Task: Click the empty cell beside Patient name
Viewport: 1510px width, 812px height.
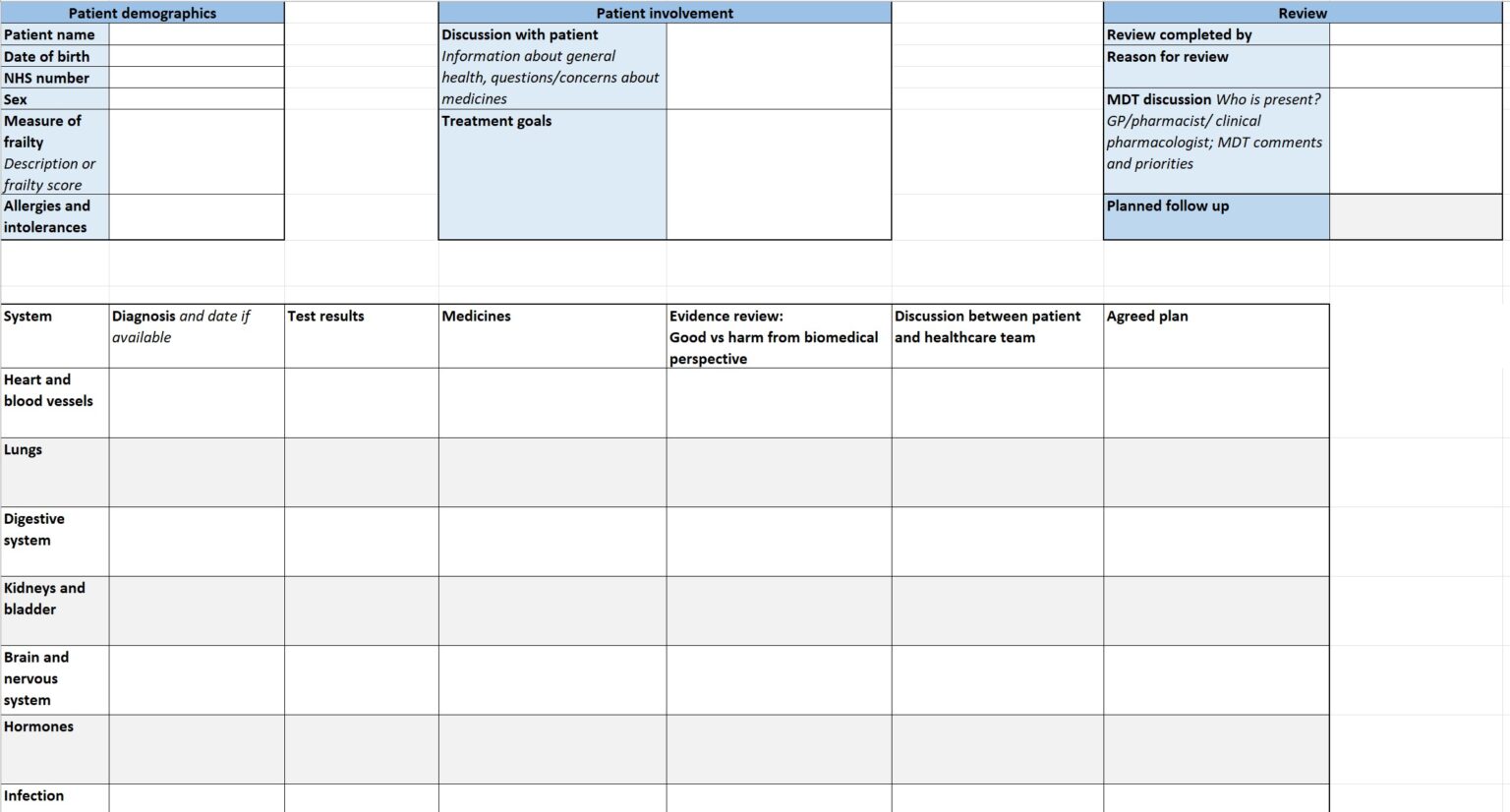Action: 196,34
